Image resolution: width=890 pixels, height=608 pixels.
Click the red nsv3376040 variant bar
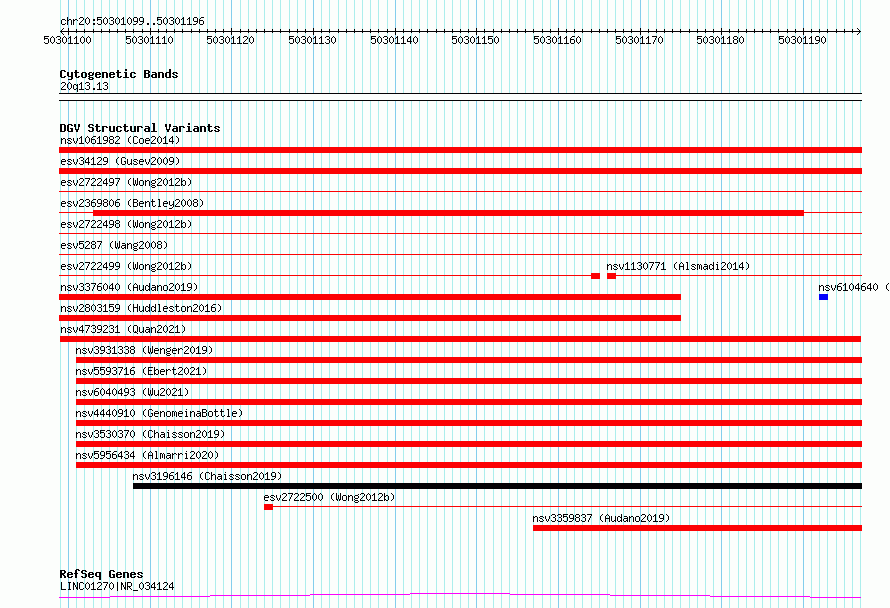pos(370,297)
